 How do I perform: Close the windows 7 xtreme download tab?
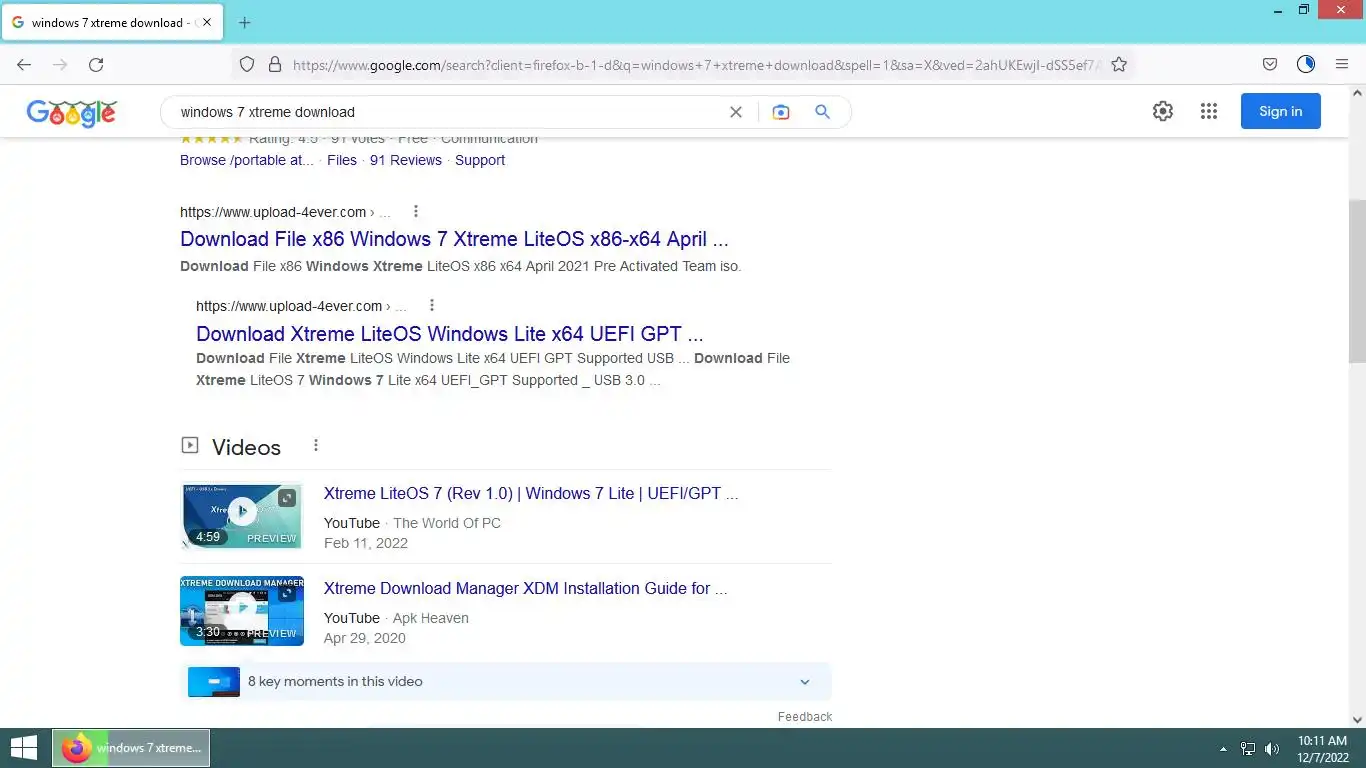click(x=207, y=22)
